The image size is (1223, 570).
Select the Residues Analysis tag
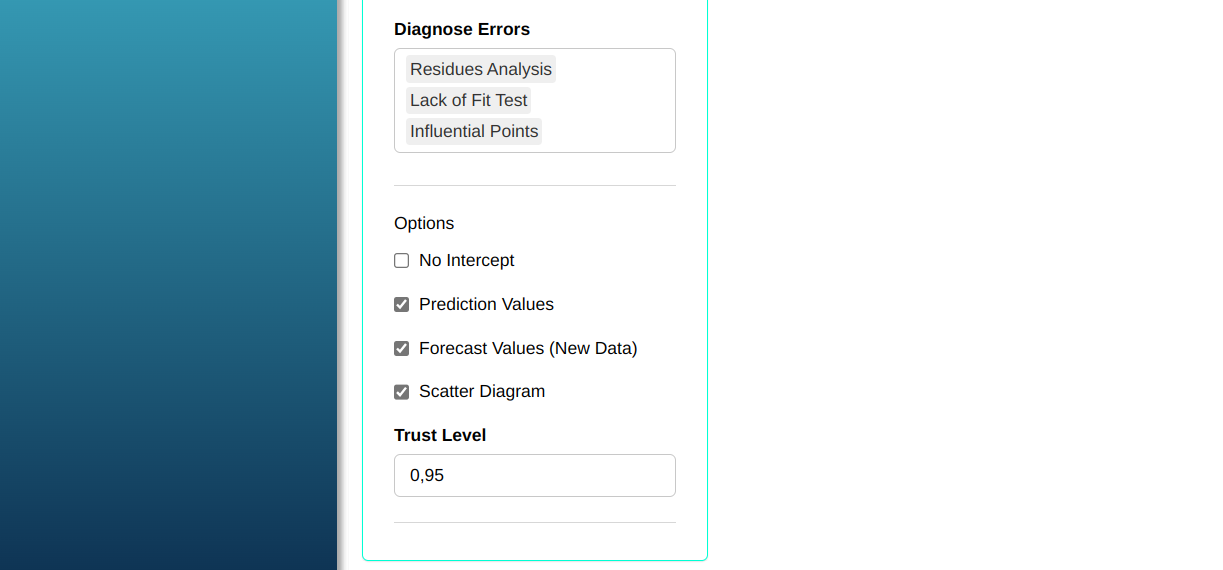(x=480, y=69)
